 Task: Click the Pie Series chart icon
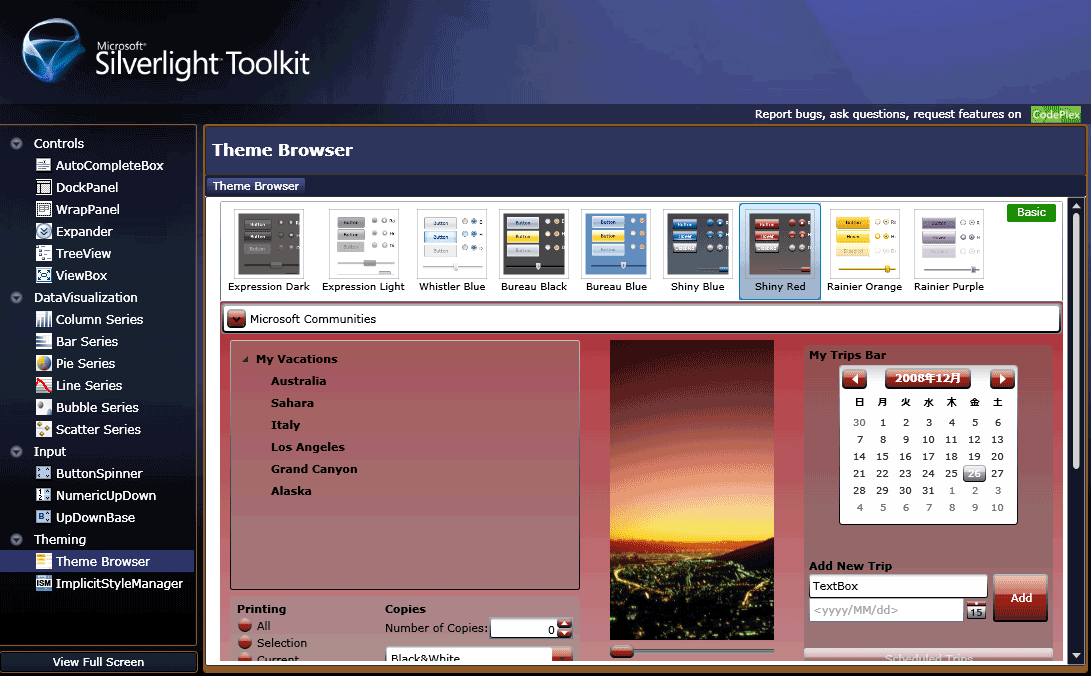click(x=43, y=363)
